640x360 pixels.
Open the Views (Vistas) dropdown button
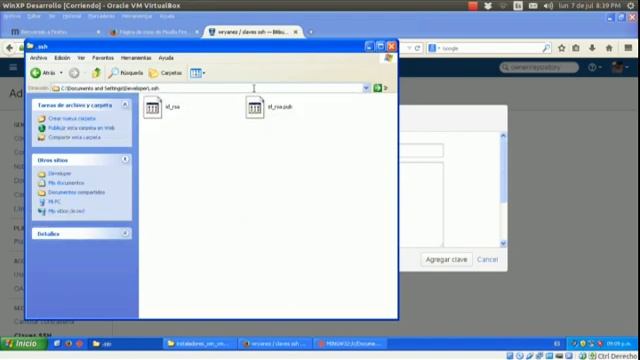coord(198,73)
